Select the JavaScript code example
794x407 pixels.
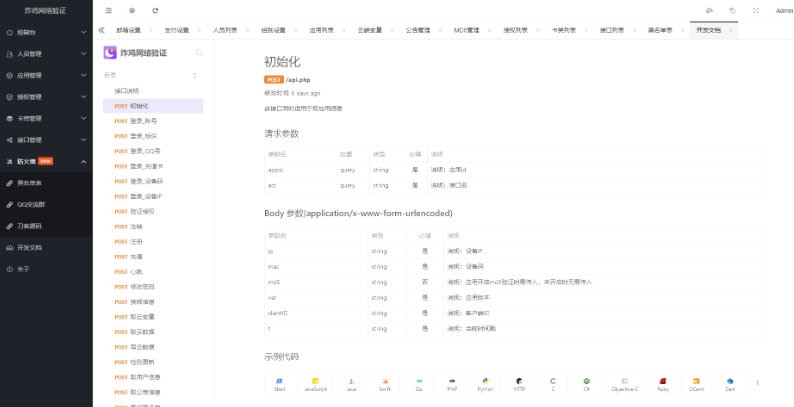(x=315, y=384)
